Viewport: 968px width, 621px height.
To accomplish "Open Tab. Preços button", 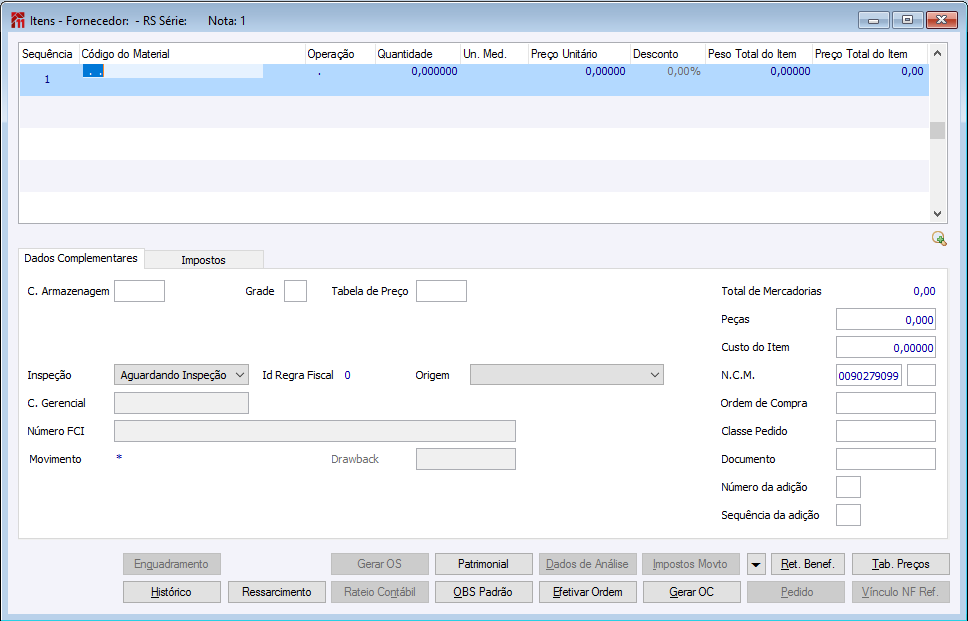I will 900,564.
